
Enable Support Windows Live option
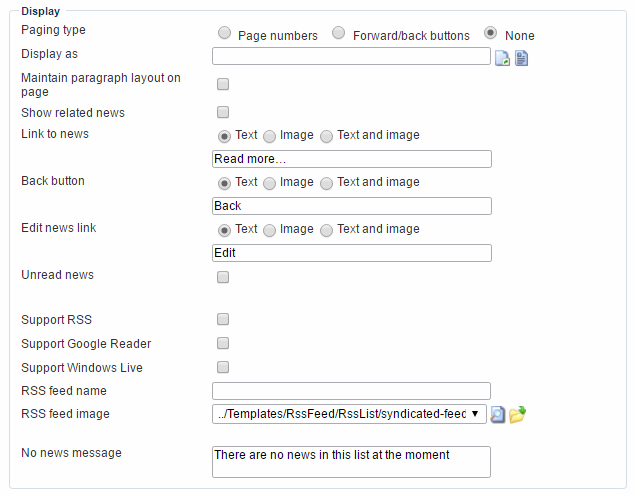(223, 367)
